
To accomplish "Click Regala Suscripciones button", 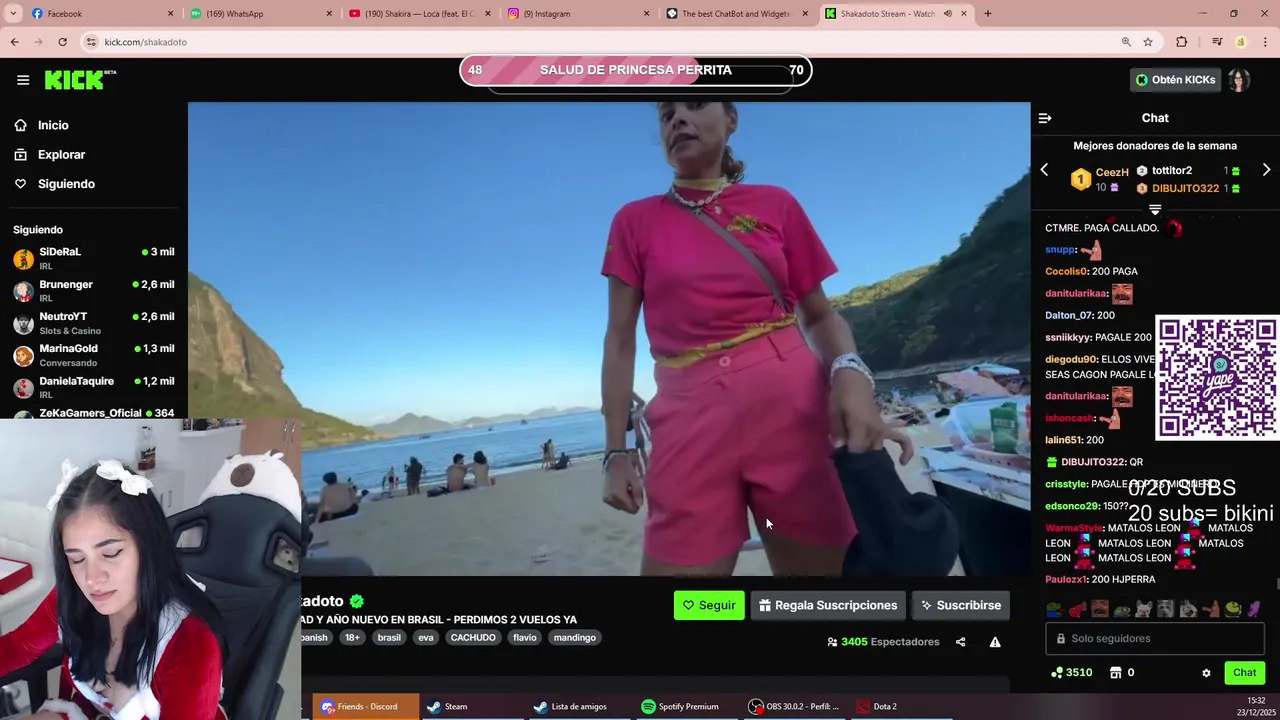I will [x=827, y=605].
